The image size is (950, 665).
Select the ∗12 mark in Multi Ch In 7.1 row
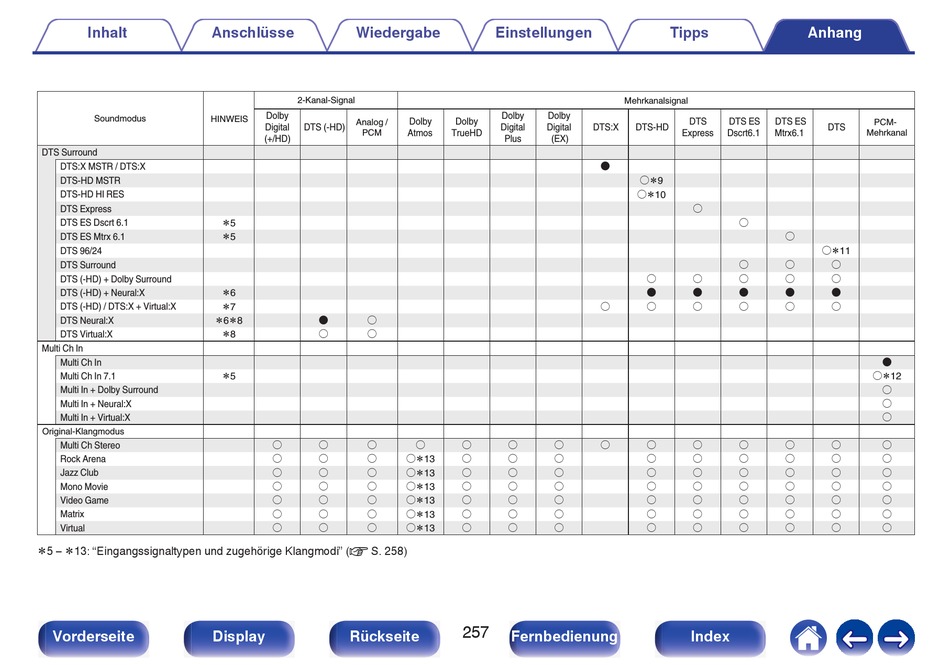pyautogui.click(x=892, y=376)
